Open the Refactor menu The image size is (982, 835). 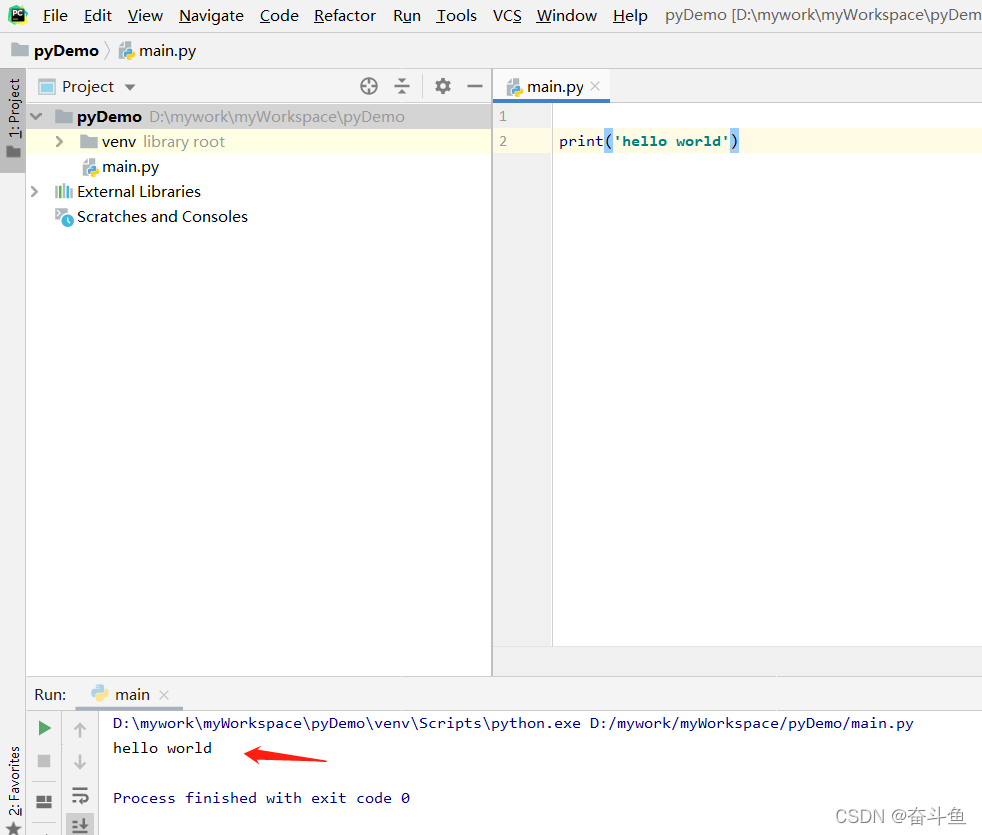[x=344, y=15]
